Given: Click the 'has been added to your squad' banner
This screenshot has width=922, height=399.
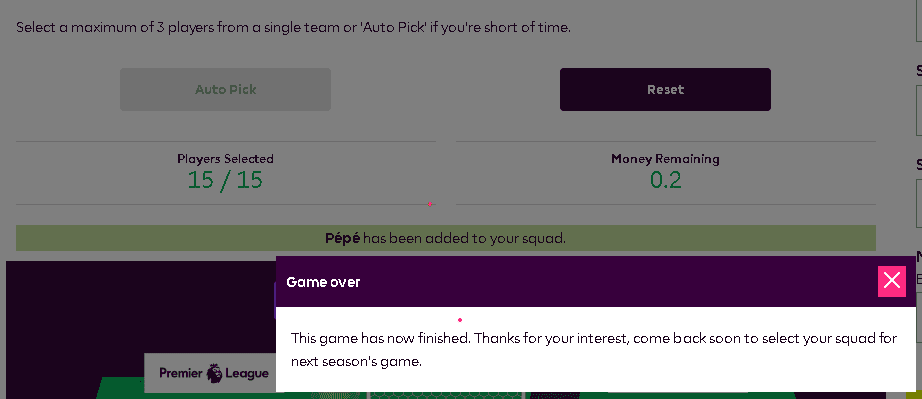Looking at the screenshot, I should click(446, 238).
